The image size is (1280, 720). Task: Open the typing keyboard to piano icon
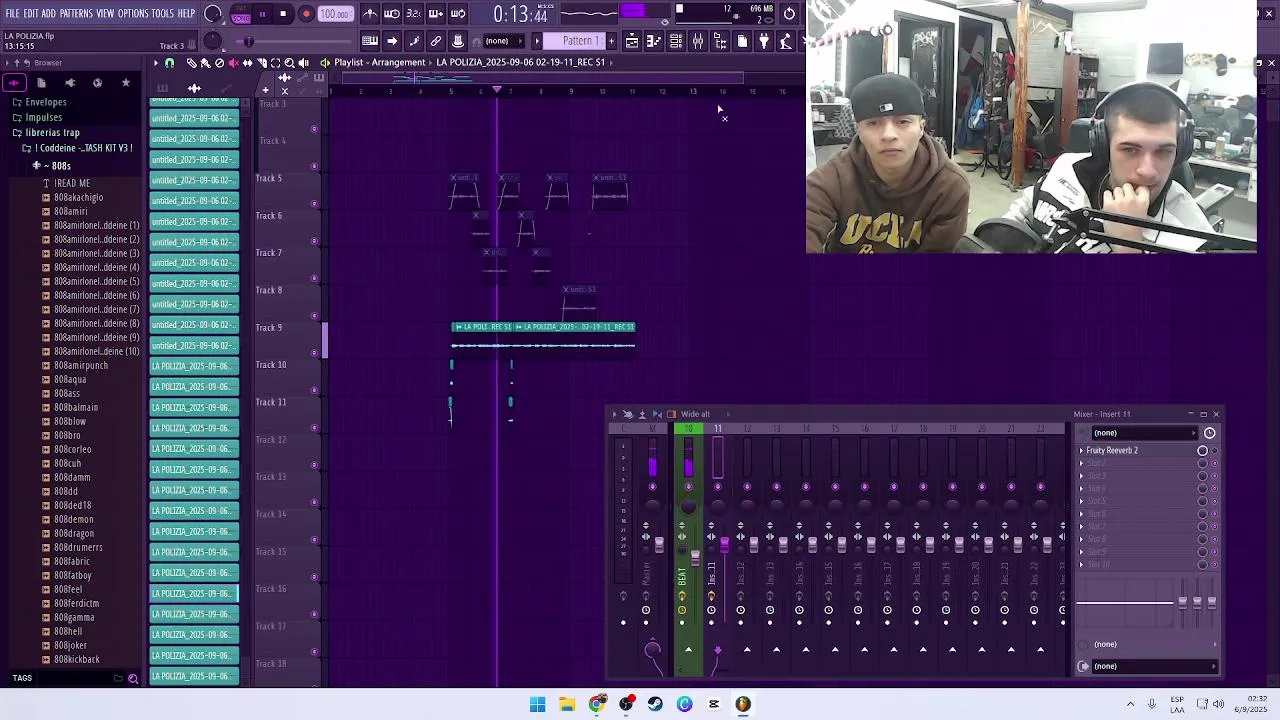pos(370,41)
